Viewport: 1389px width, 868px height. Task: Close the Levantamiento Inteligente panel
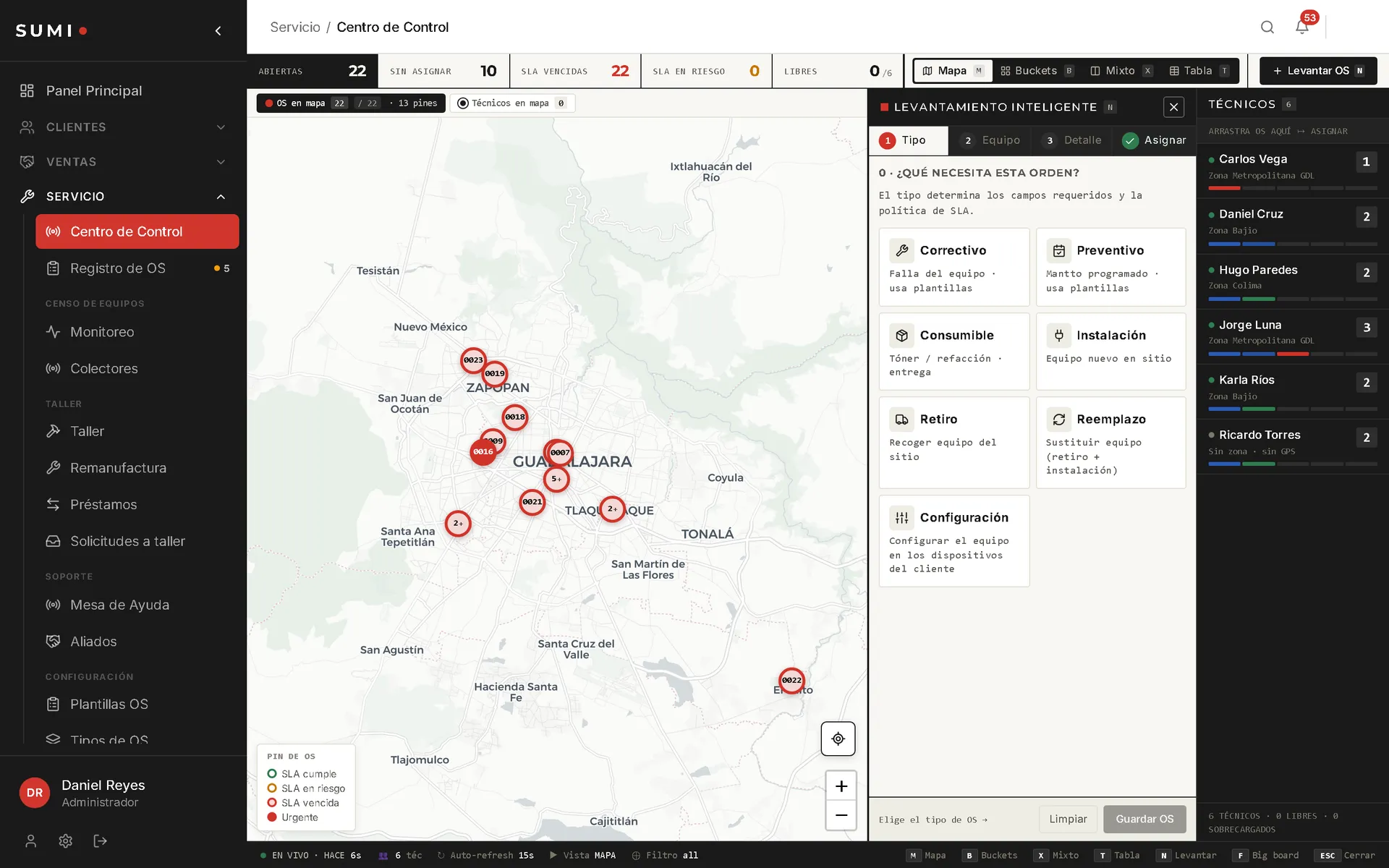(1173, 107)
